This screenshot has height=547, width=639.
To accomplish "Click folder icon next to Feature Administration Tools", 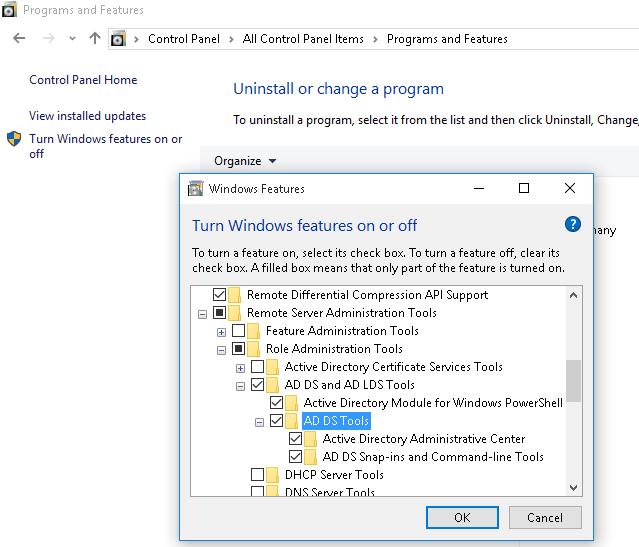I will (x=253, y=331).
